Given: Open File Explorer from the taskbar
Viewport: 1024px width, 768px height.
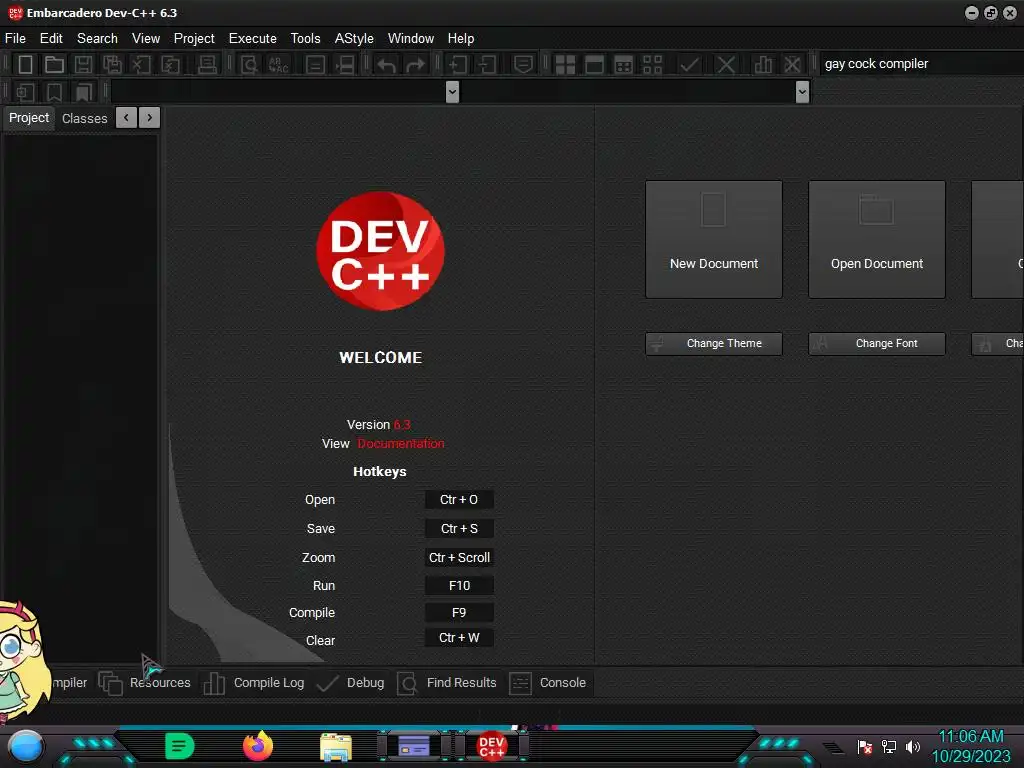Looking at the screenshot, I should [336, 747].
